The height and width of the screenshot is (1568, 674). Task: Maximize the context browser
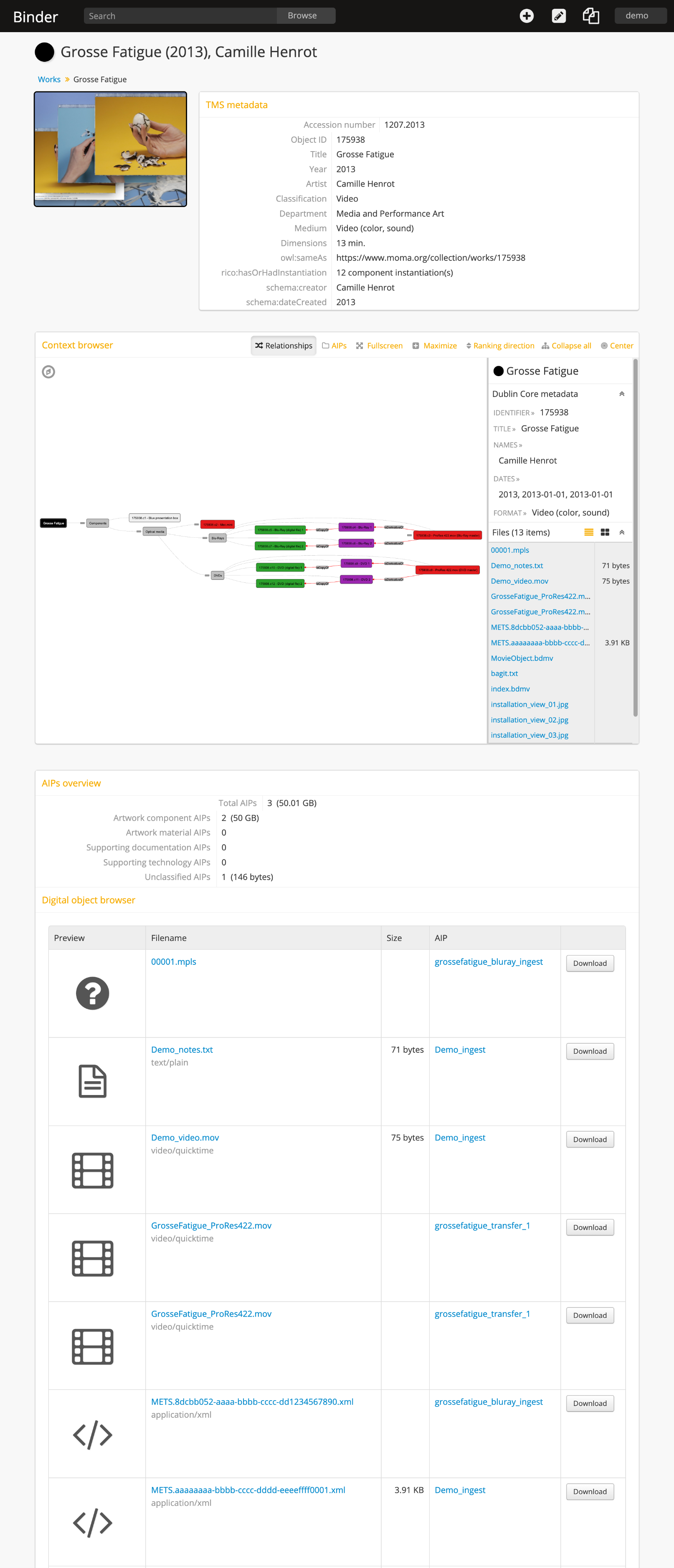pos(434,346)
